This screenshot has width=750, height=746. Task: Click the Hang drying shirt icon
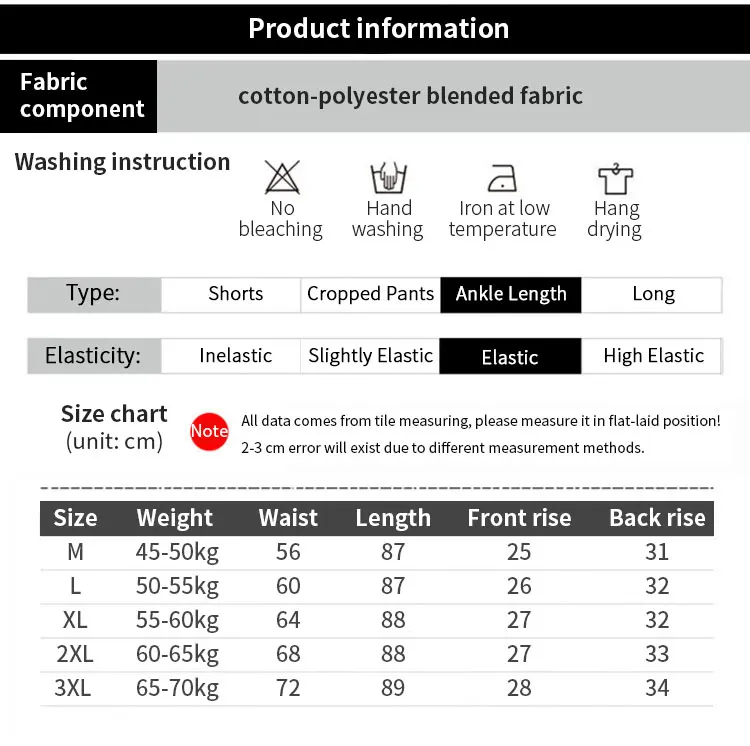pos(616,179)
